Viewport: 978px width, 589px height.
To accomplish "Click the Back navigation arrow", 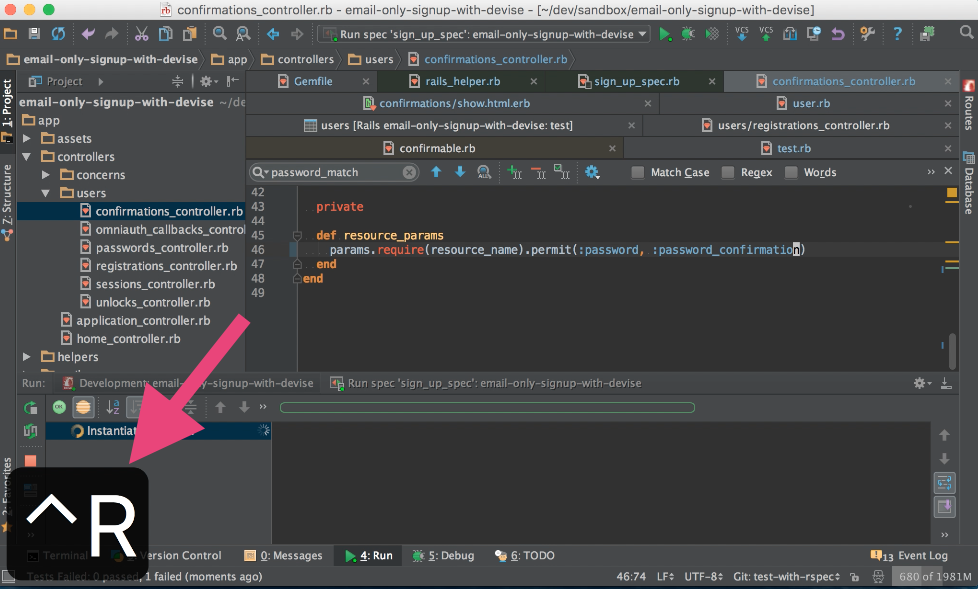I will click(273, 34).
